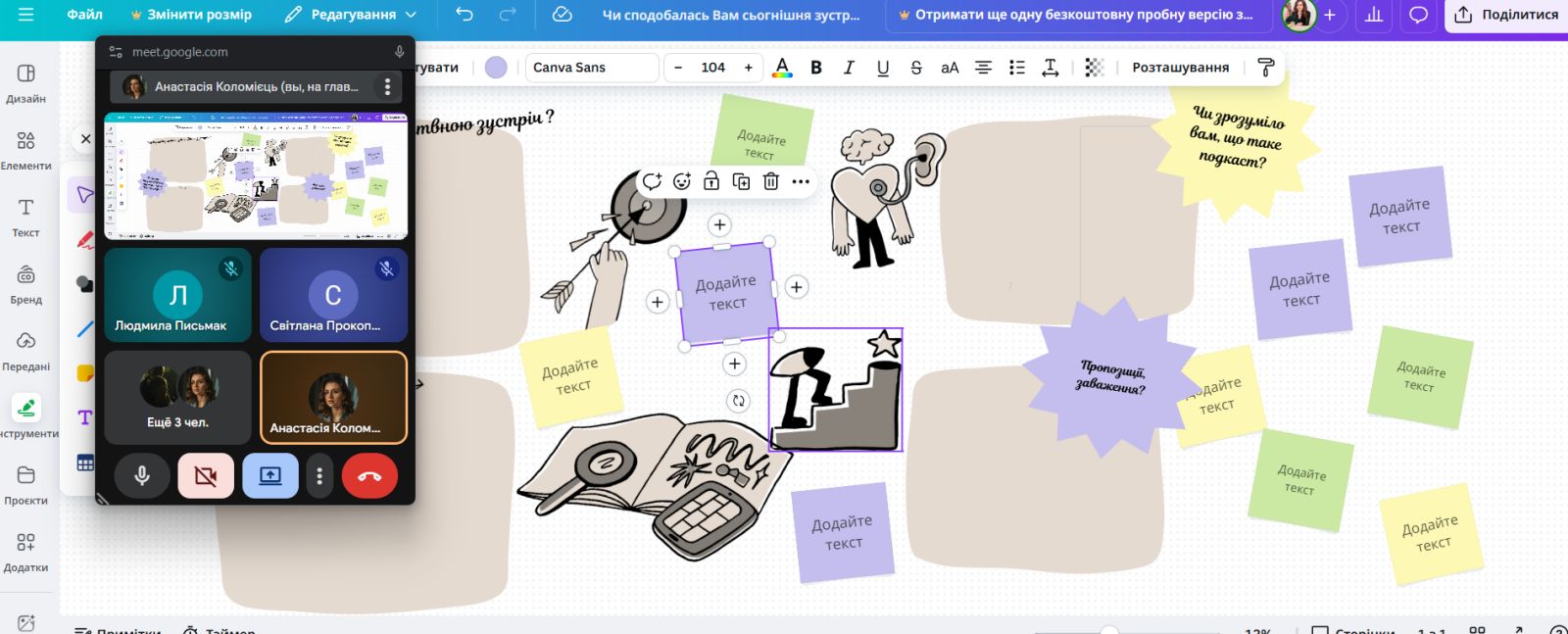The width and height of the screenshot is (1568, 634).
Task: Click the Italic formatting icon
Action: pyautogui.click(x=849, y=68)
